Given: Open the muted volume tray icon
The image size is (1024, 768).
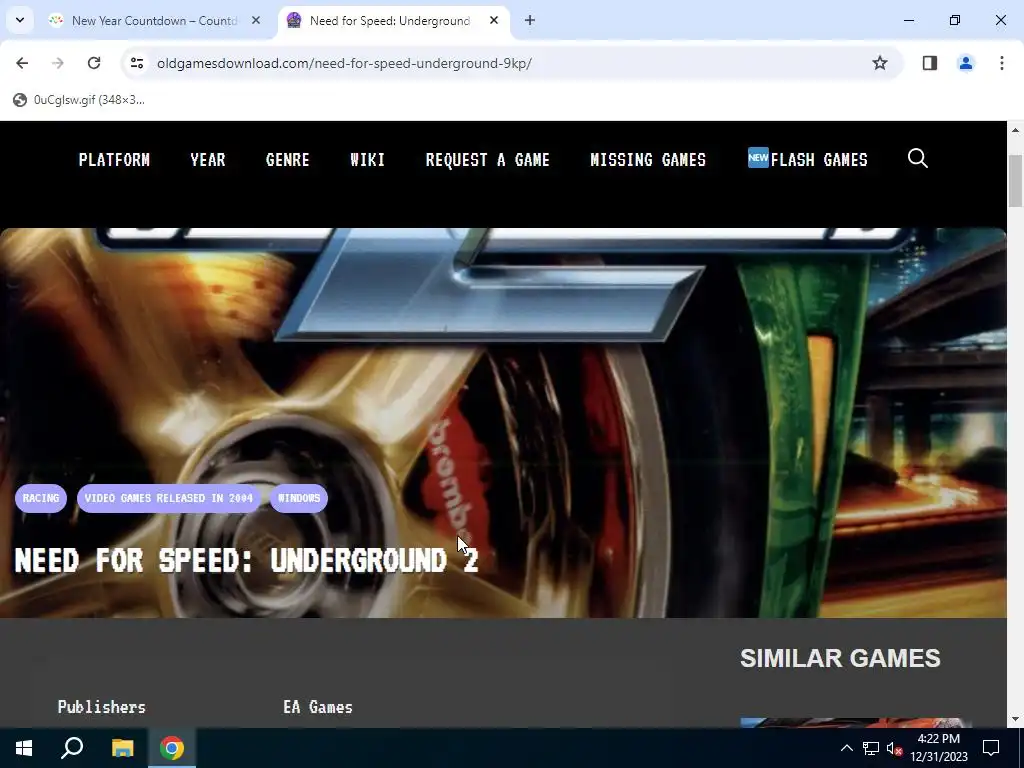Looking at the screenshot, I should click(x=894, y=748).
